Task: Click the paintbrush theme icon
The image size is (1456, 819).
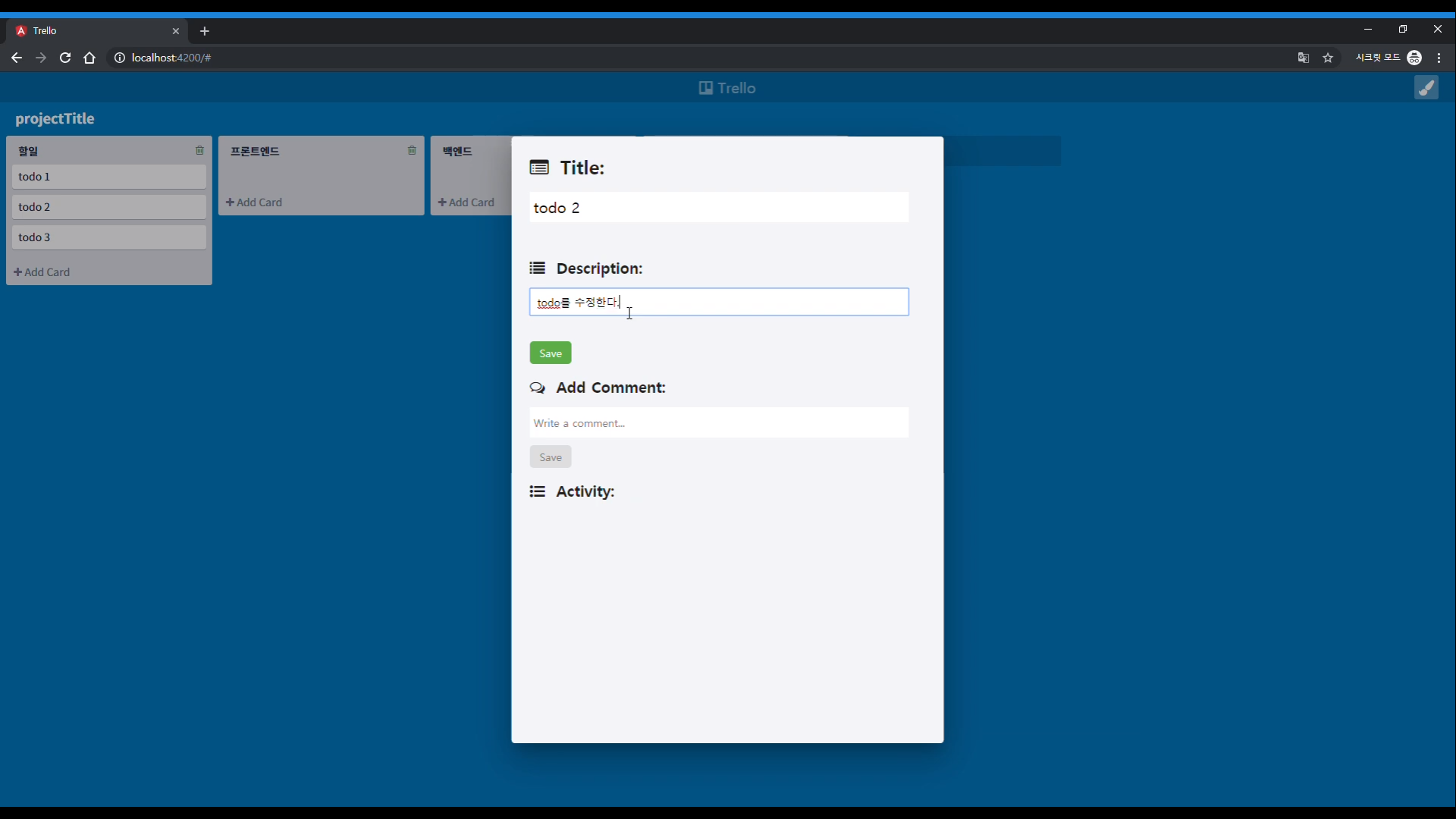Action: [x=1426, y=88]
